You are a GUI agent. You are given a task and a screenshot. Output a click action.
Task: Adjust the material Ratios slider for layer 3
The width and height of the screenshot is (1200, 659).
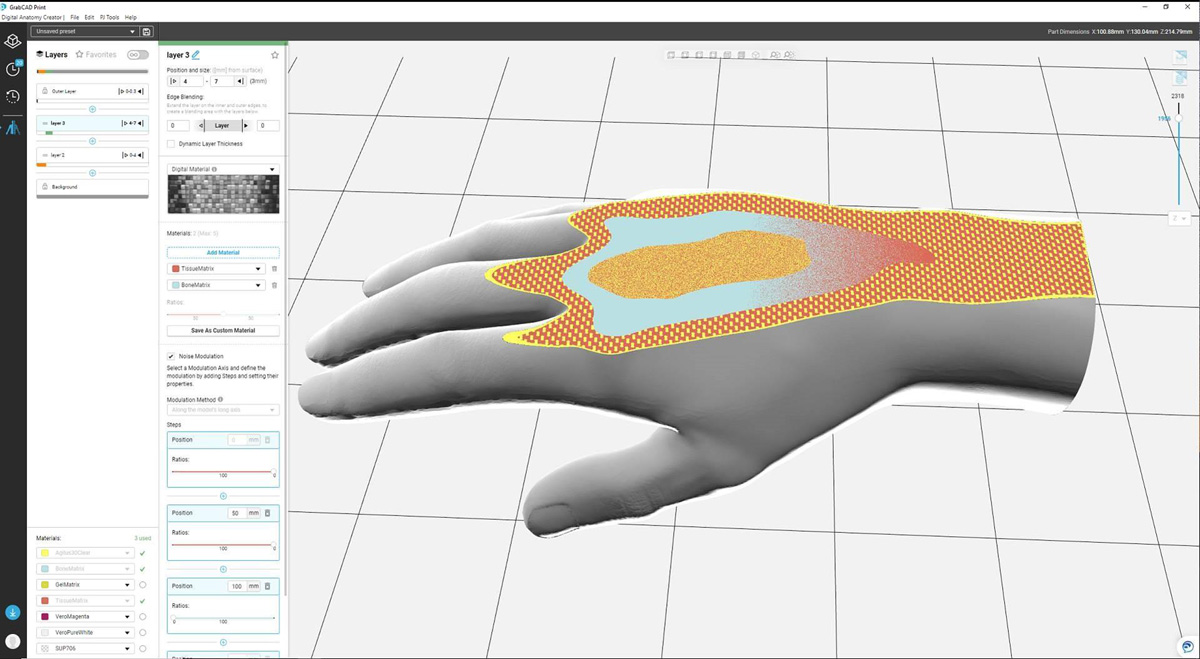pos(223,314)
